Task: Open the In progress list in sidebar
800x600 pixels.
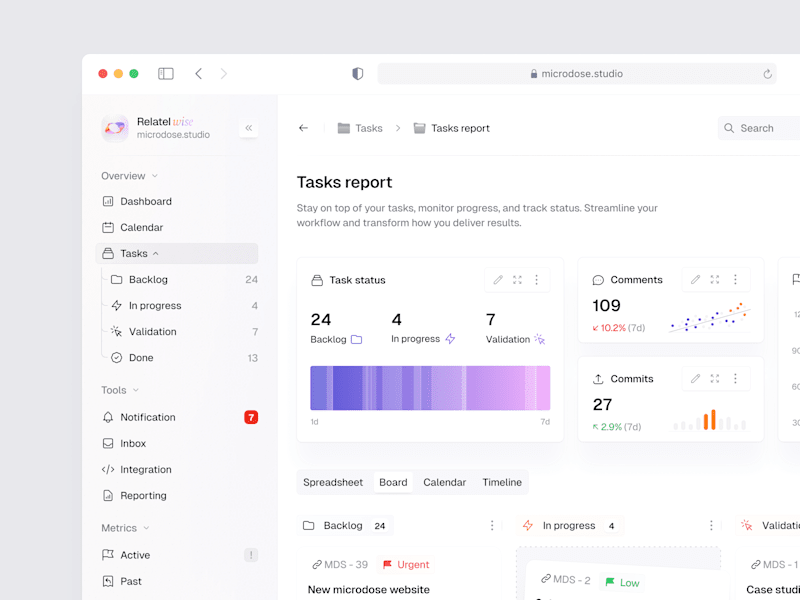Action: click(x=184, y=306)
